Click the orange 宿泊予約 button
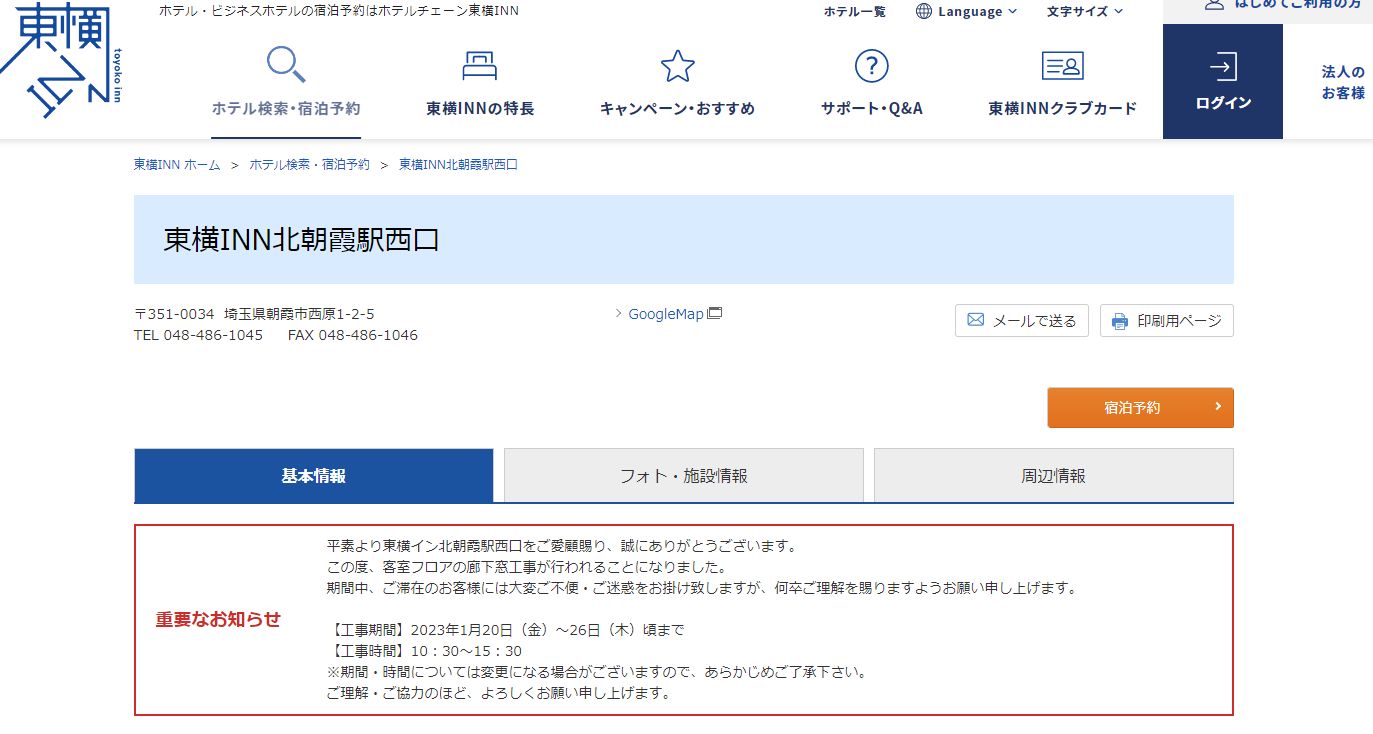Viewport: 1373px width, 734px height. (1141, 407)
